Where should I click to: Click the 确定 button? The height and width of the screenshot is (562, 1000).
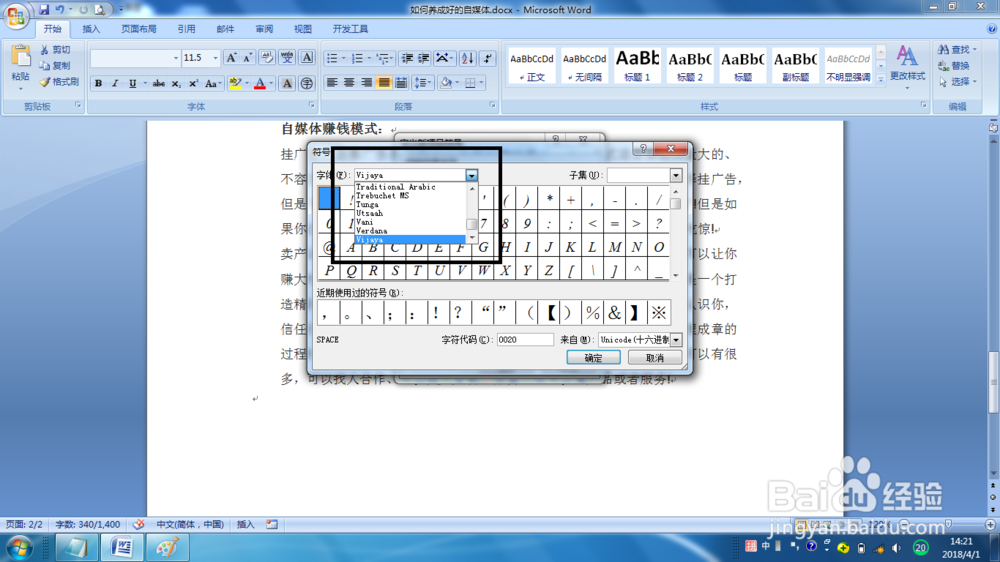coord(593,358)
